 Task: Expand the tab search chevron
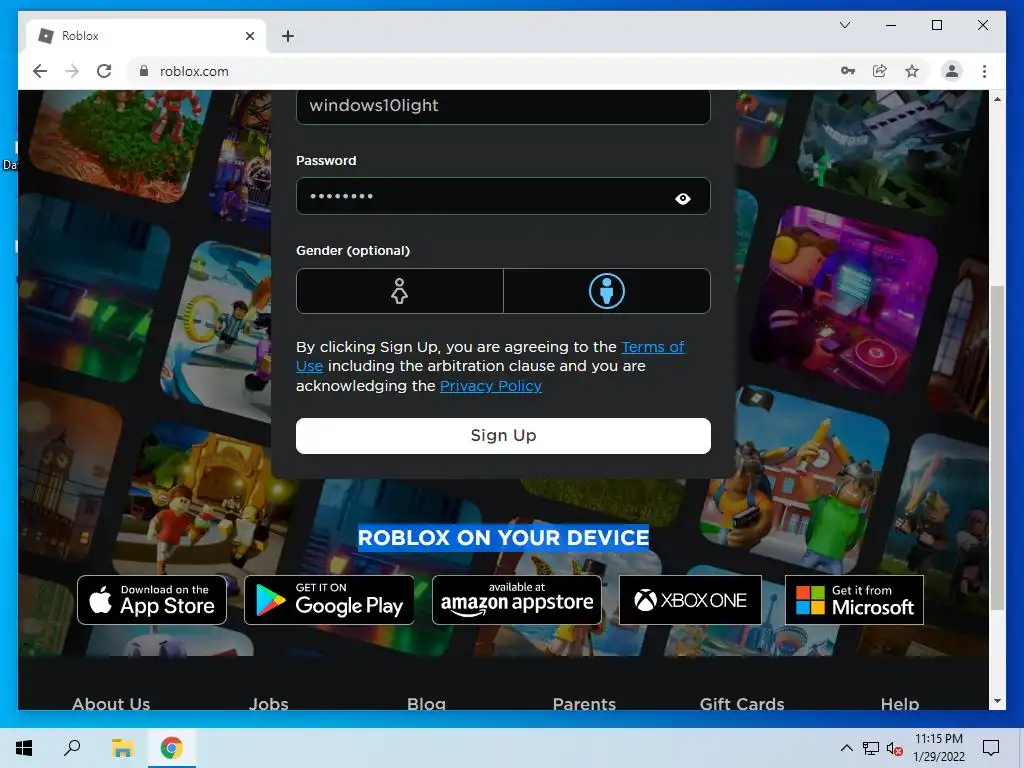[x=844, y=25]
